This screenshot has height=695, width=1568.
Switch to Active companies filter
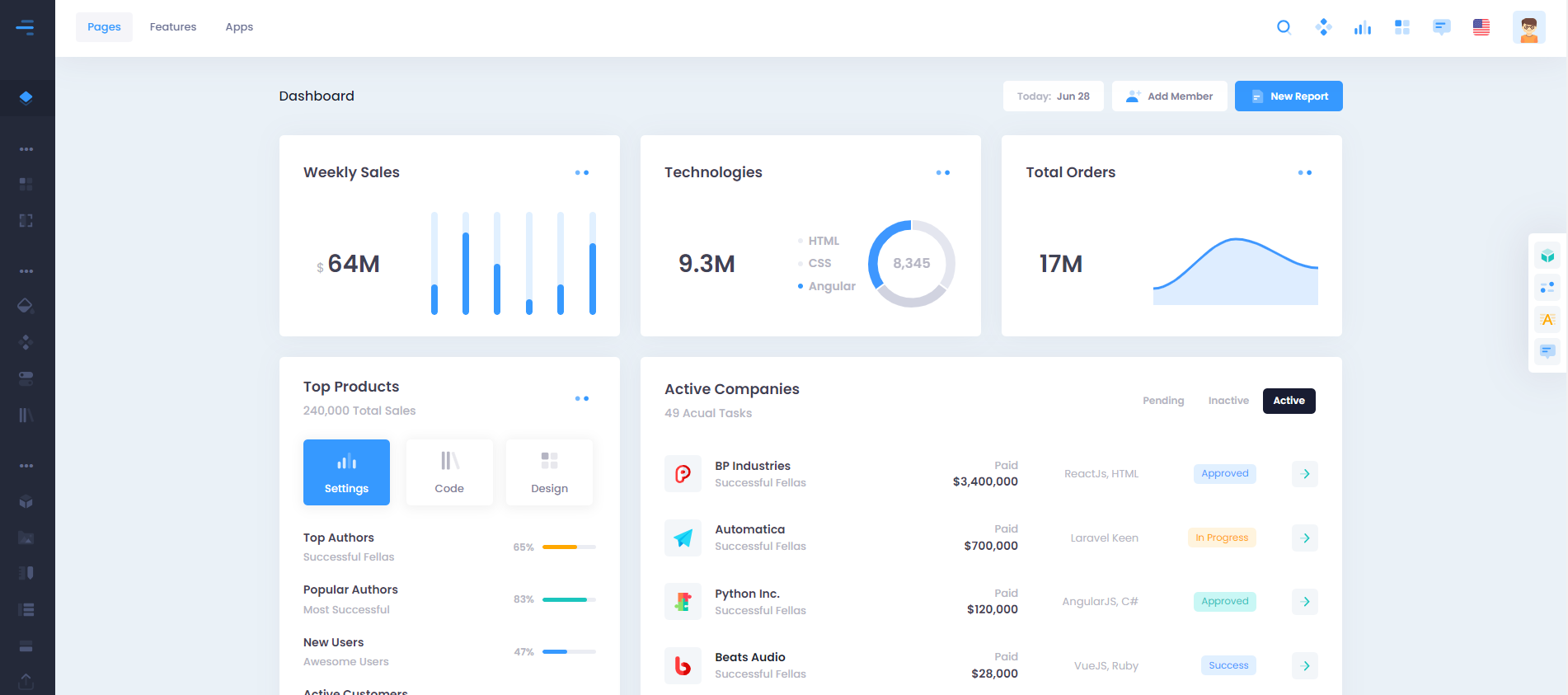click(1289, 401)
